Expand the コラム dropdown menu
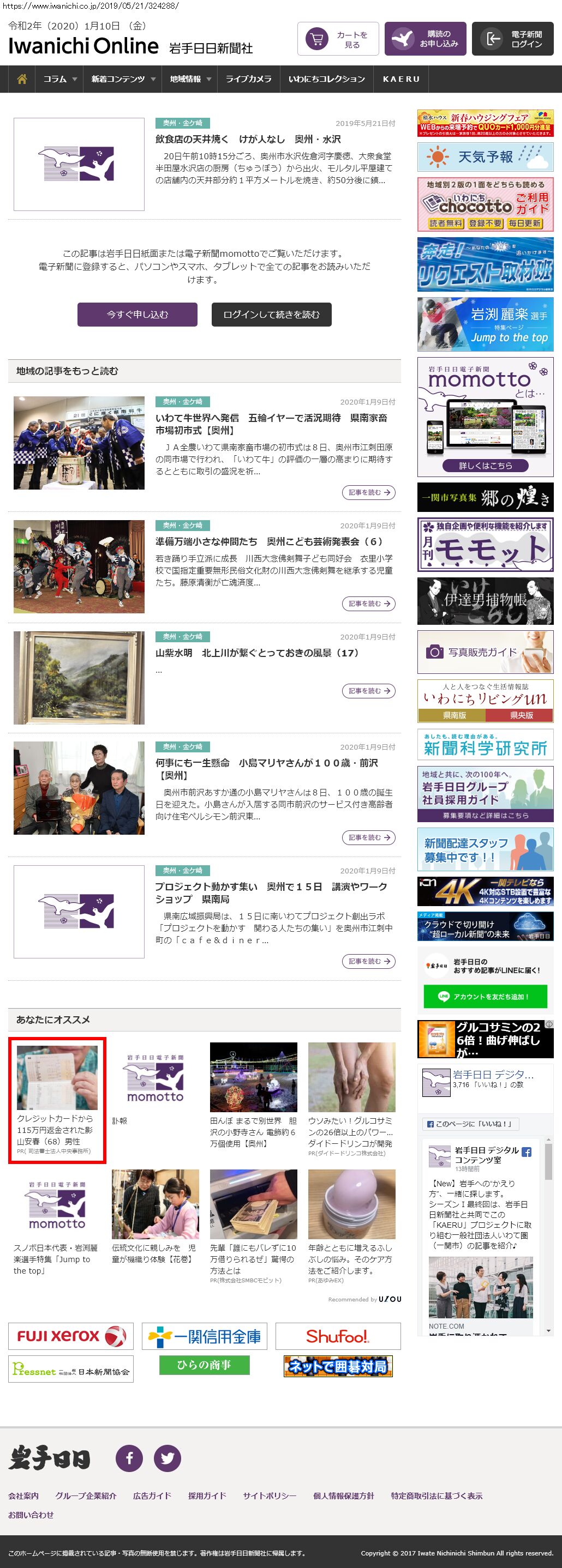 59,79
